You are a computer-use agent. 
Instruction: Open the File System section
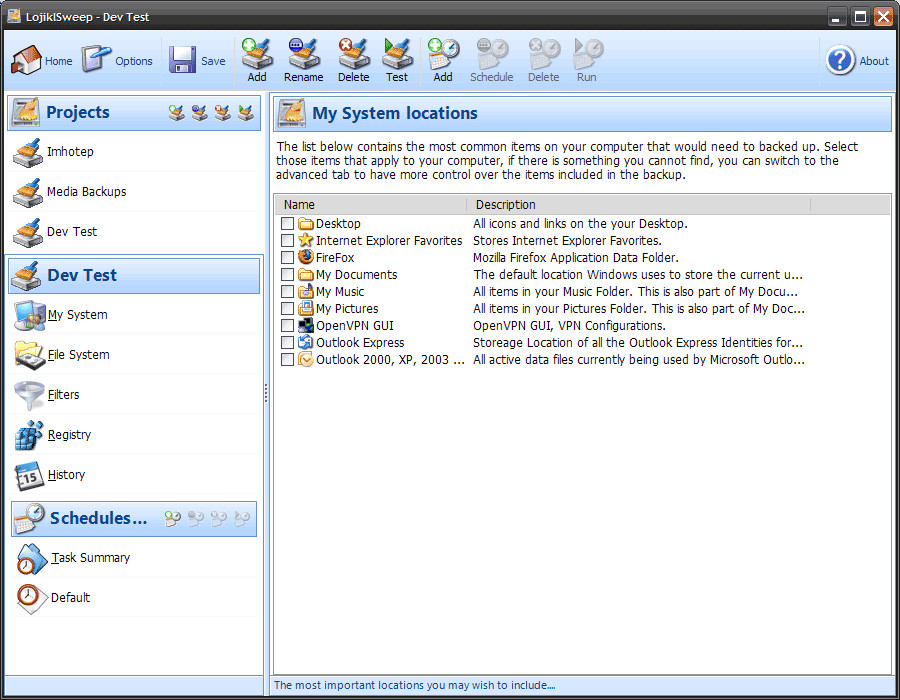click(134, 355)
